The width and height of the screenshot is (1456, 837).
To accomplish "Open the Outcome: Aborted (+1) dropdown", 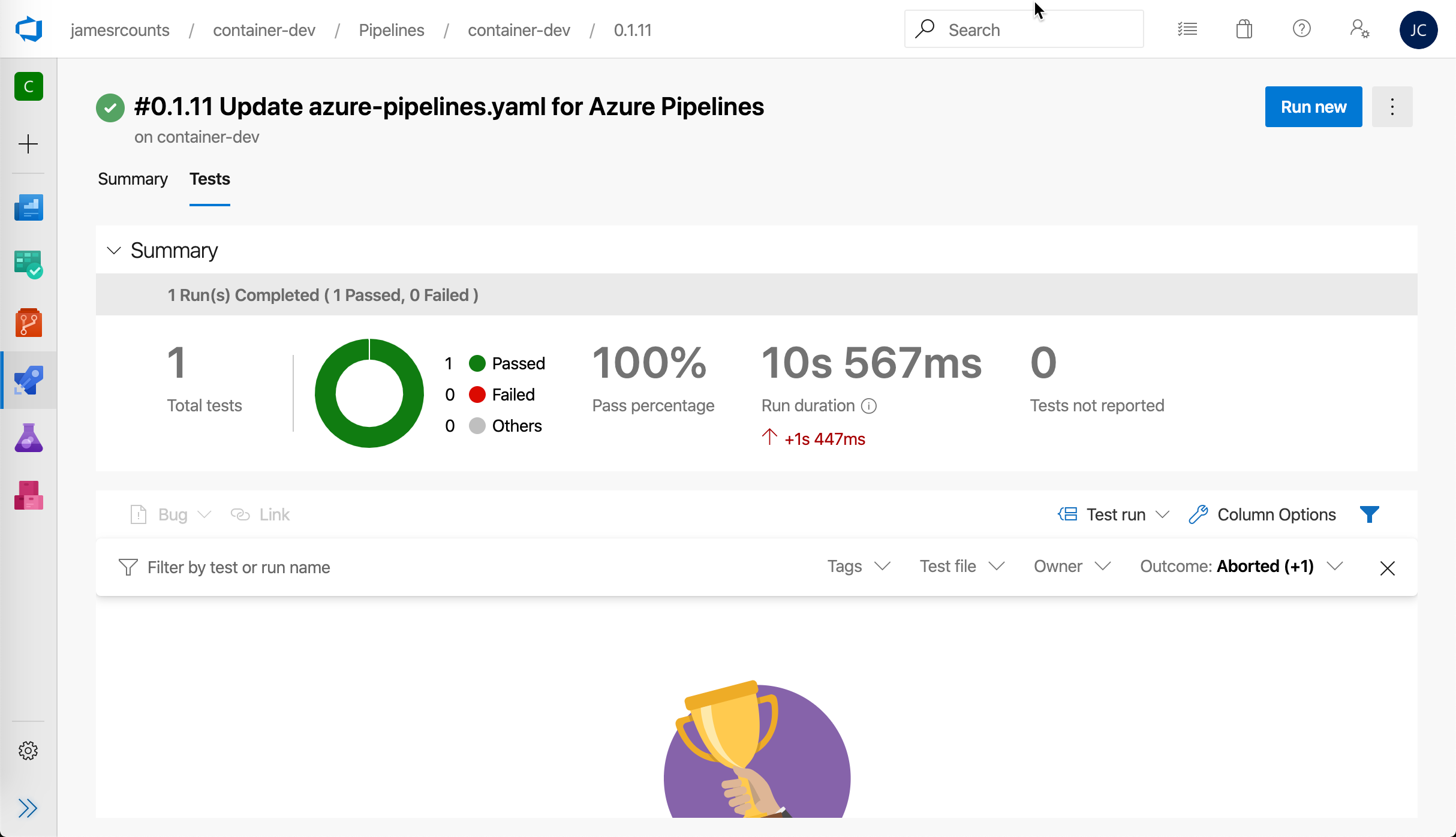I will tap(1241, 567).
